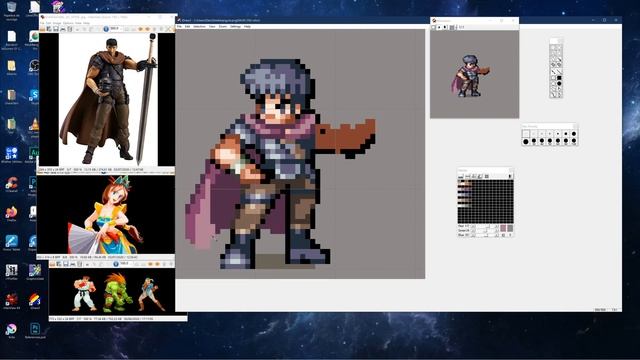Open the View menu in the pixel editor
640x360 pixels.
(212, 27)
